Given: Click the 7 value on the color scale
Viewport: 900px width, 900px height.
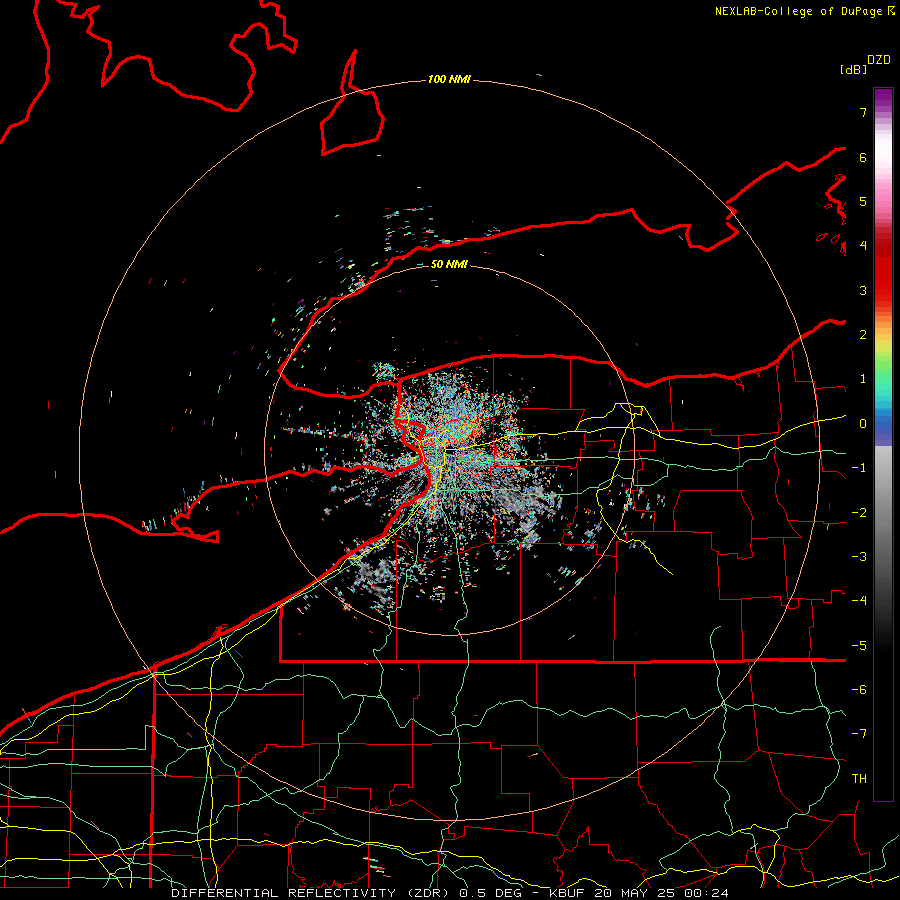Looking at the screenshot, I should [x=863, y=112].
